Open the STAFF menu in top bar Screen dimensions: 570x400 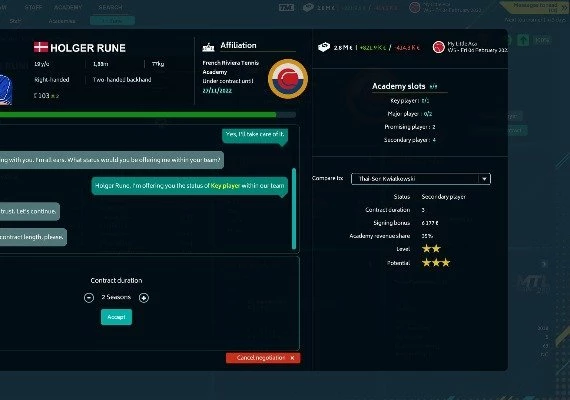(33, 7)
